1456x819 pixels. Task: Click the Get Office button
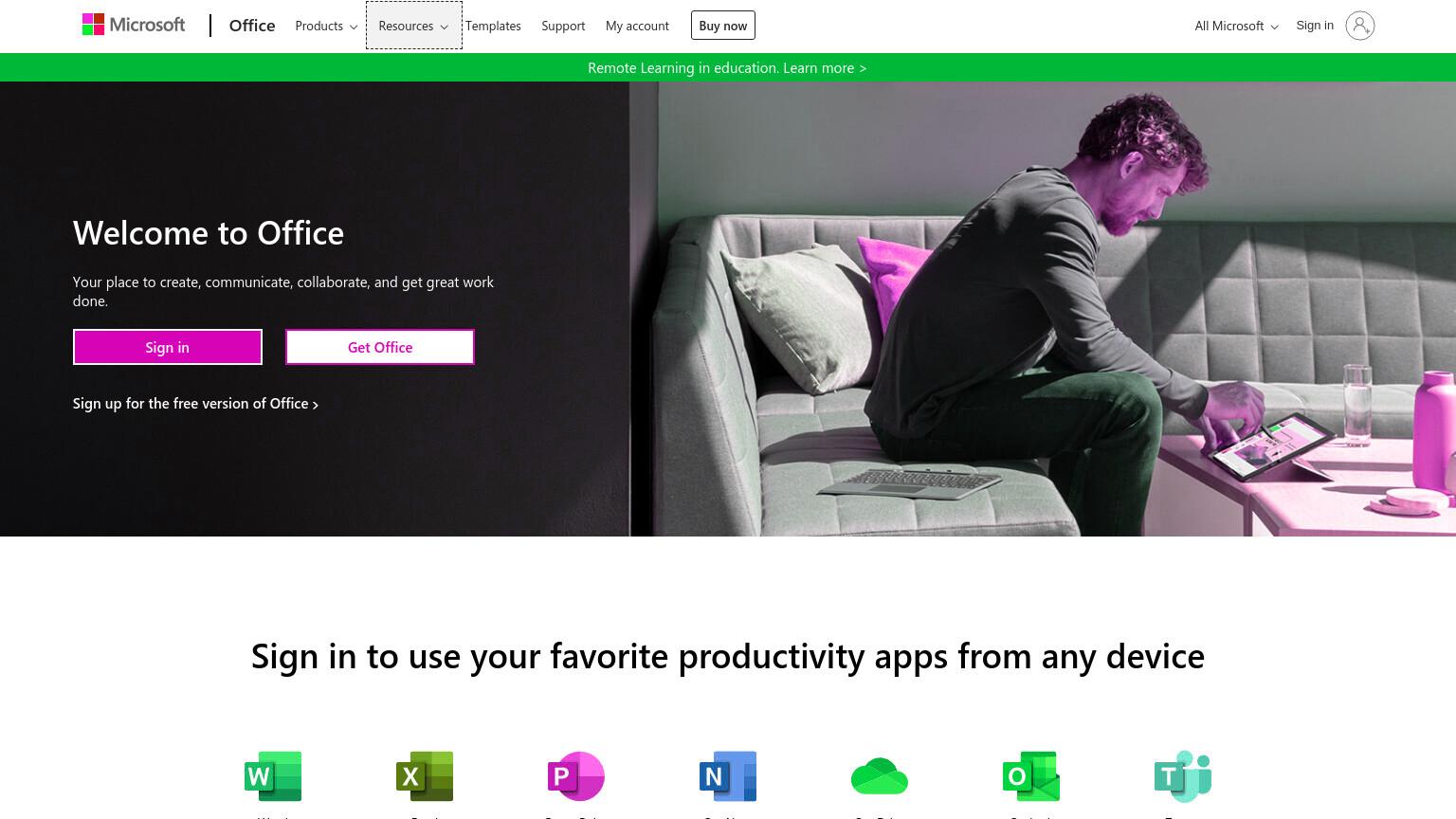[x=380, y=347]
